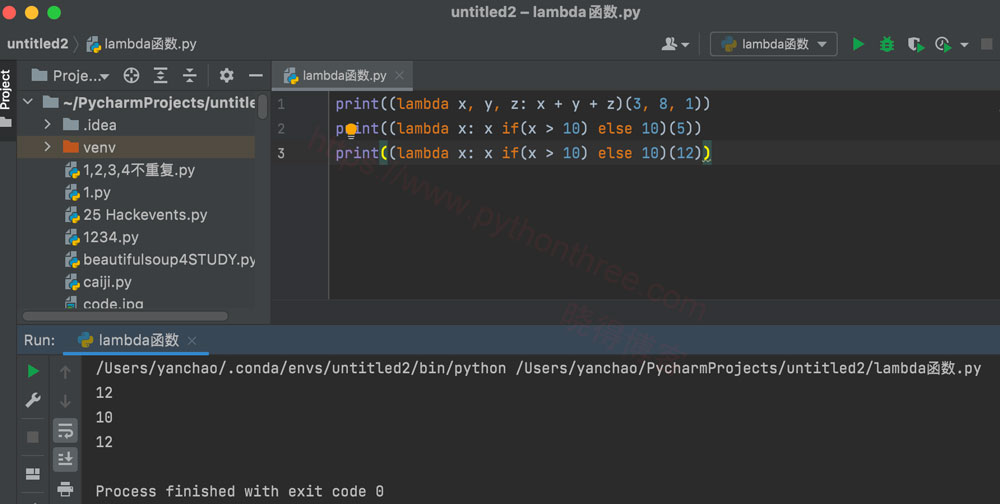The width and height of the screenshot is (1000, 504).
Task: Run with coverage shield icon
Action: 916,44
